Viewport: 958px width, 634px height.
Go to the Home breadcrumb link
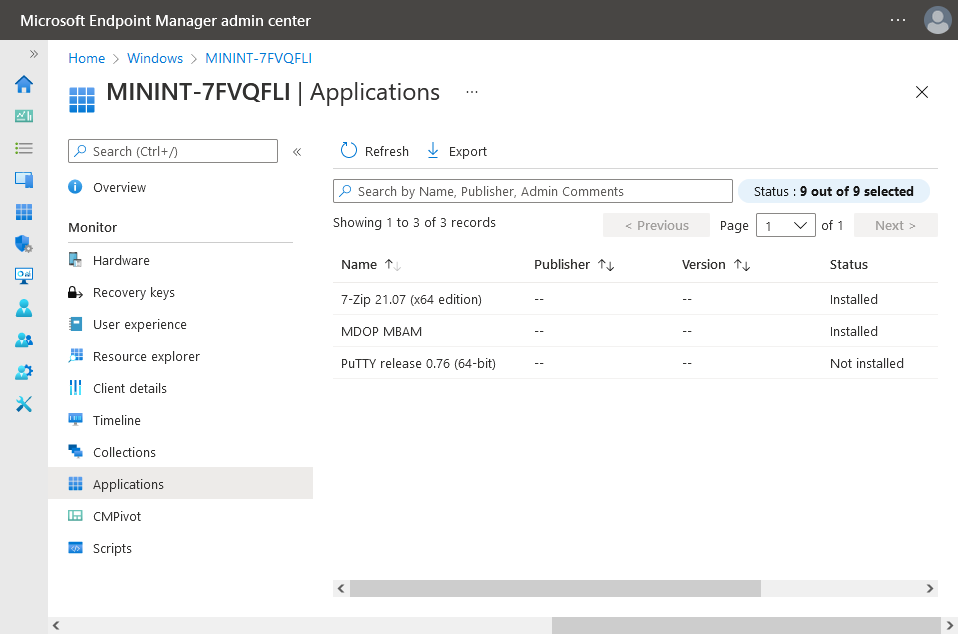[x=87, y=58]
